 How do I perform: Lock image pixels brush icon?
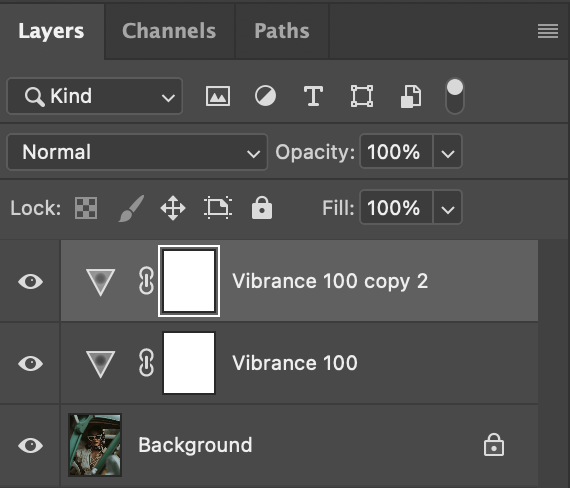point(132,208)
